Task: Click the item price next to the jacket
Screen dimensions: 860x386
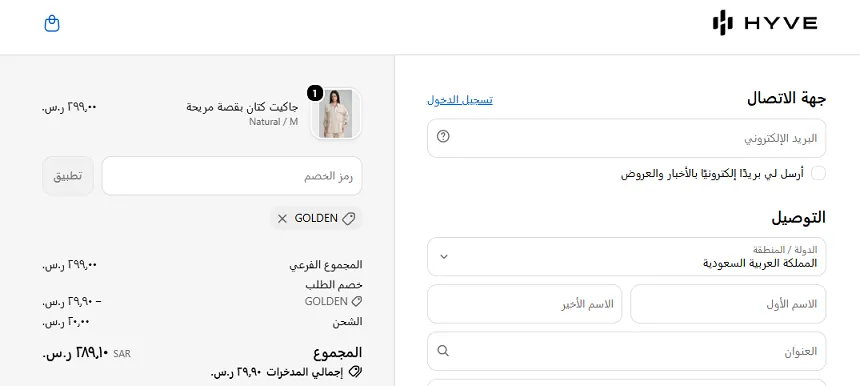Action: tap(70, 107)
